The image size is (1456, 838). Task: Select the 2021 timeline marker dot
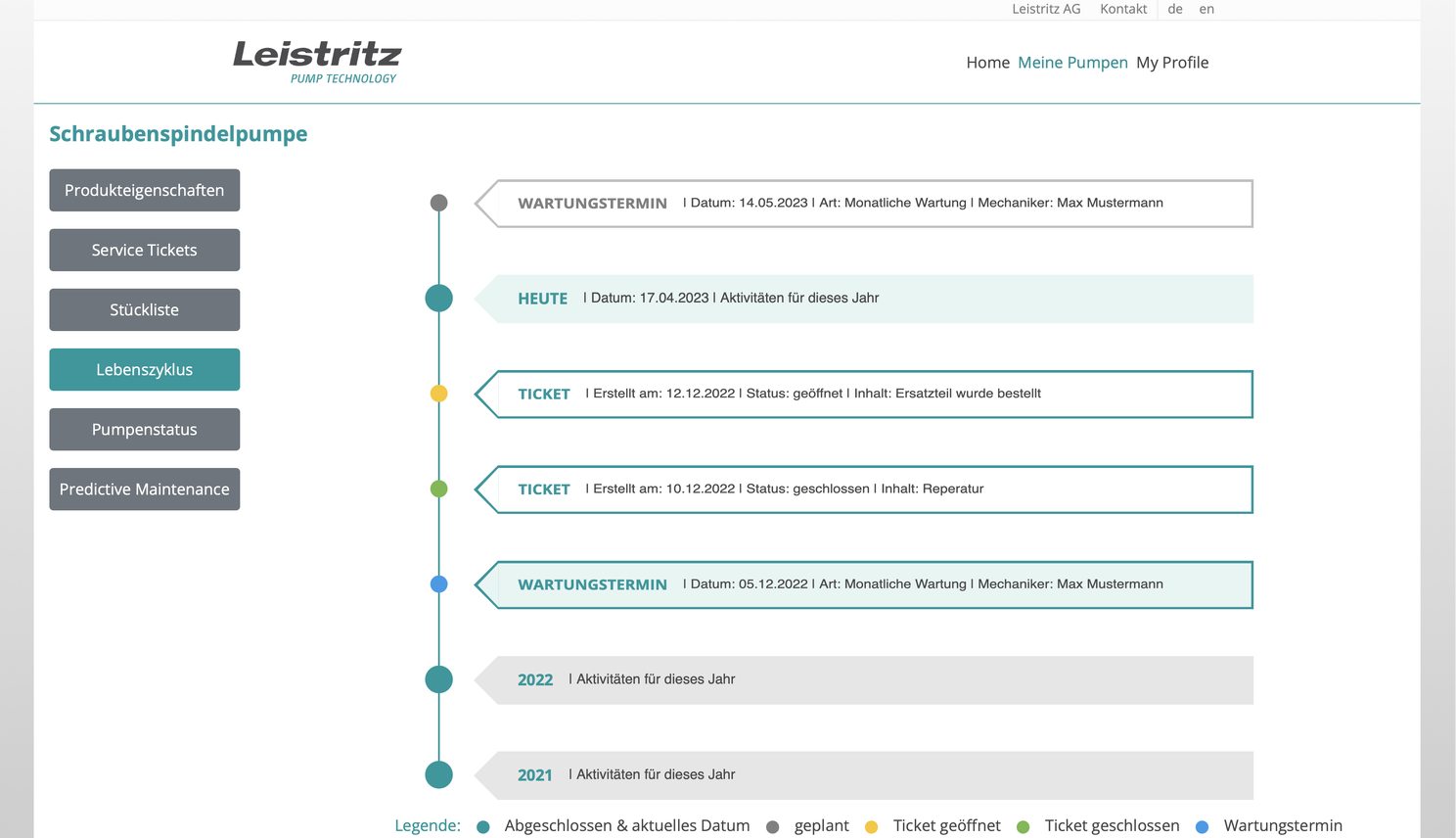(x=439, y=774)
